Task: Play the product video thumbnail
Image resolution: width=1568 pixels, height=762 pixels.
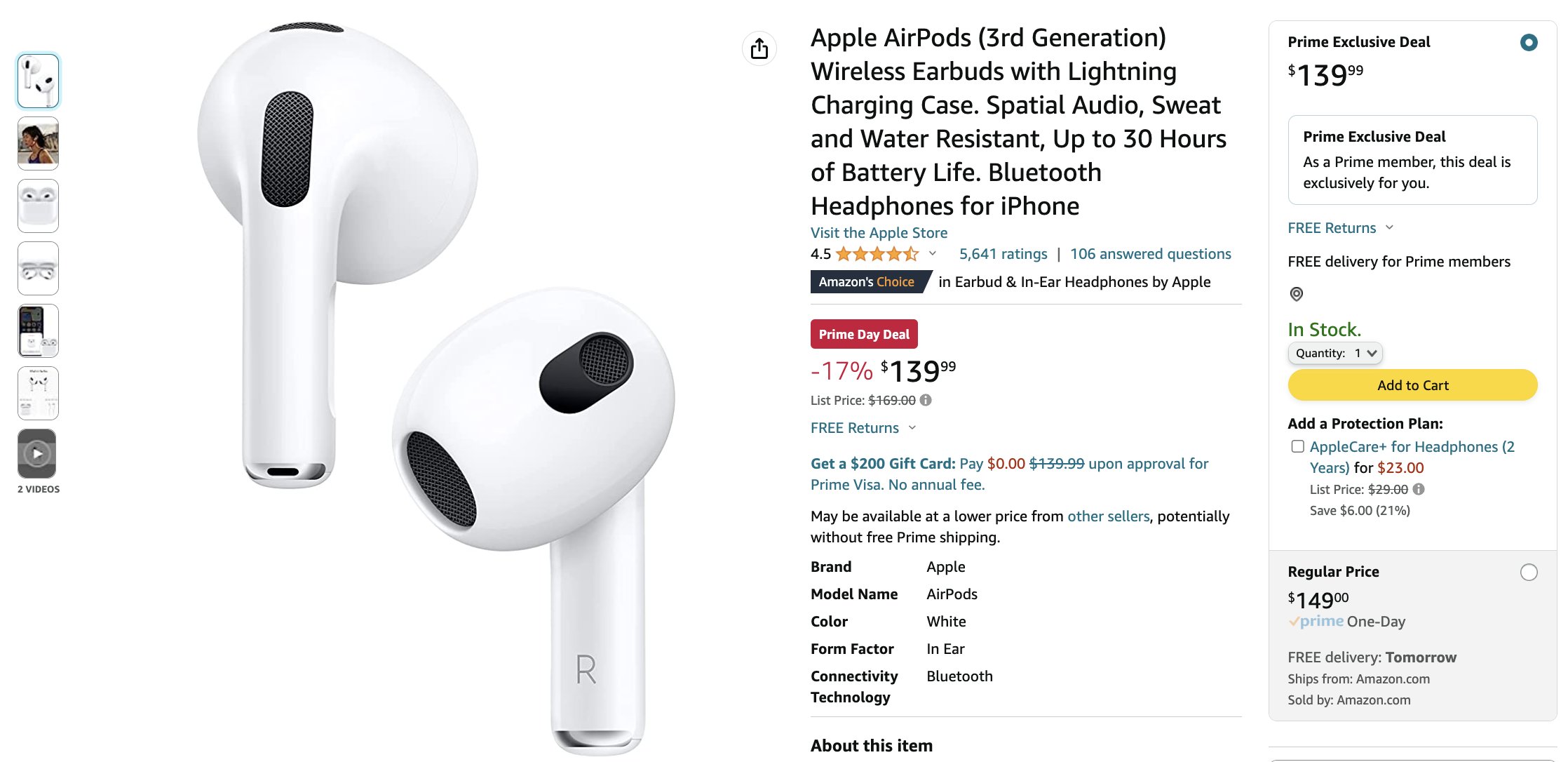Action: coord(37,454)
